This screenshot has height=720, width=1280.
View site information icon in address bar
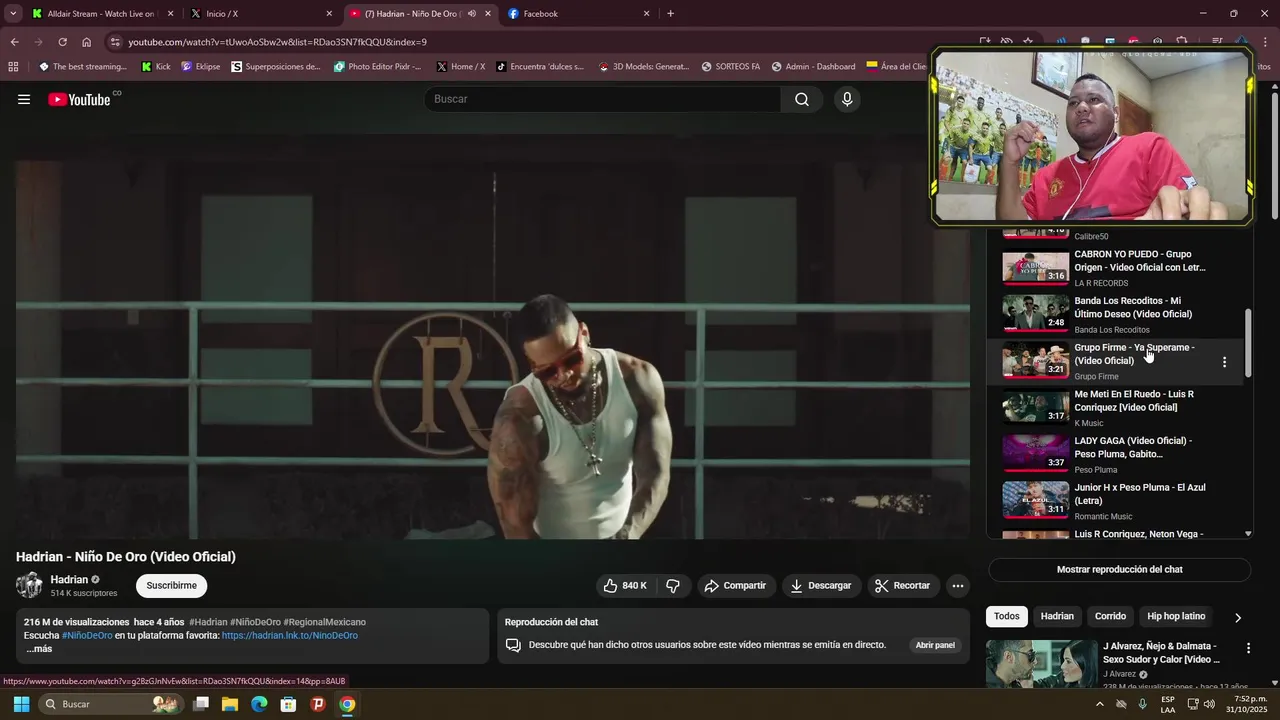115,42
